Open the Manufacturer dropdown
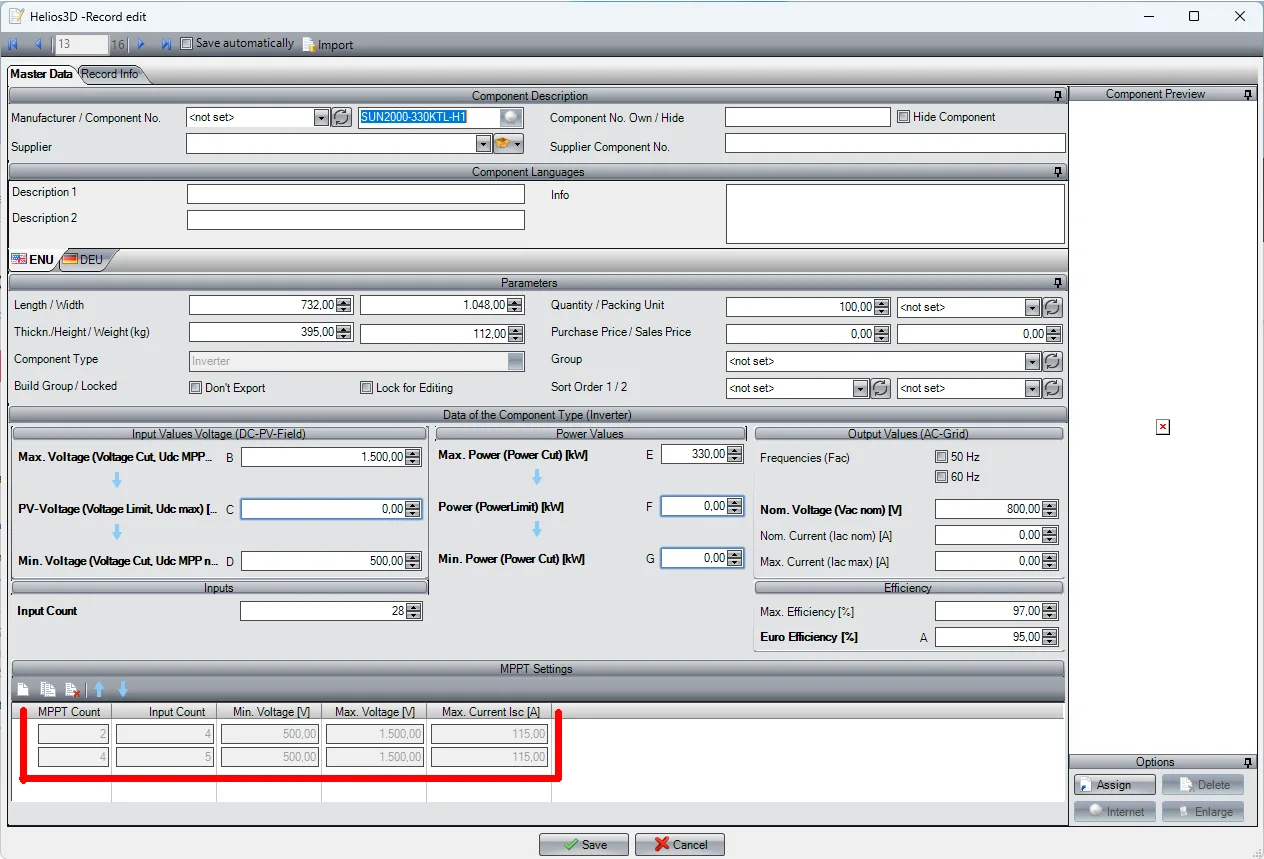The height and width of the screenshot is (859, 1264). pyautogui.click(x=321, y=118)
